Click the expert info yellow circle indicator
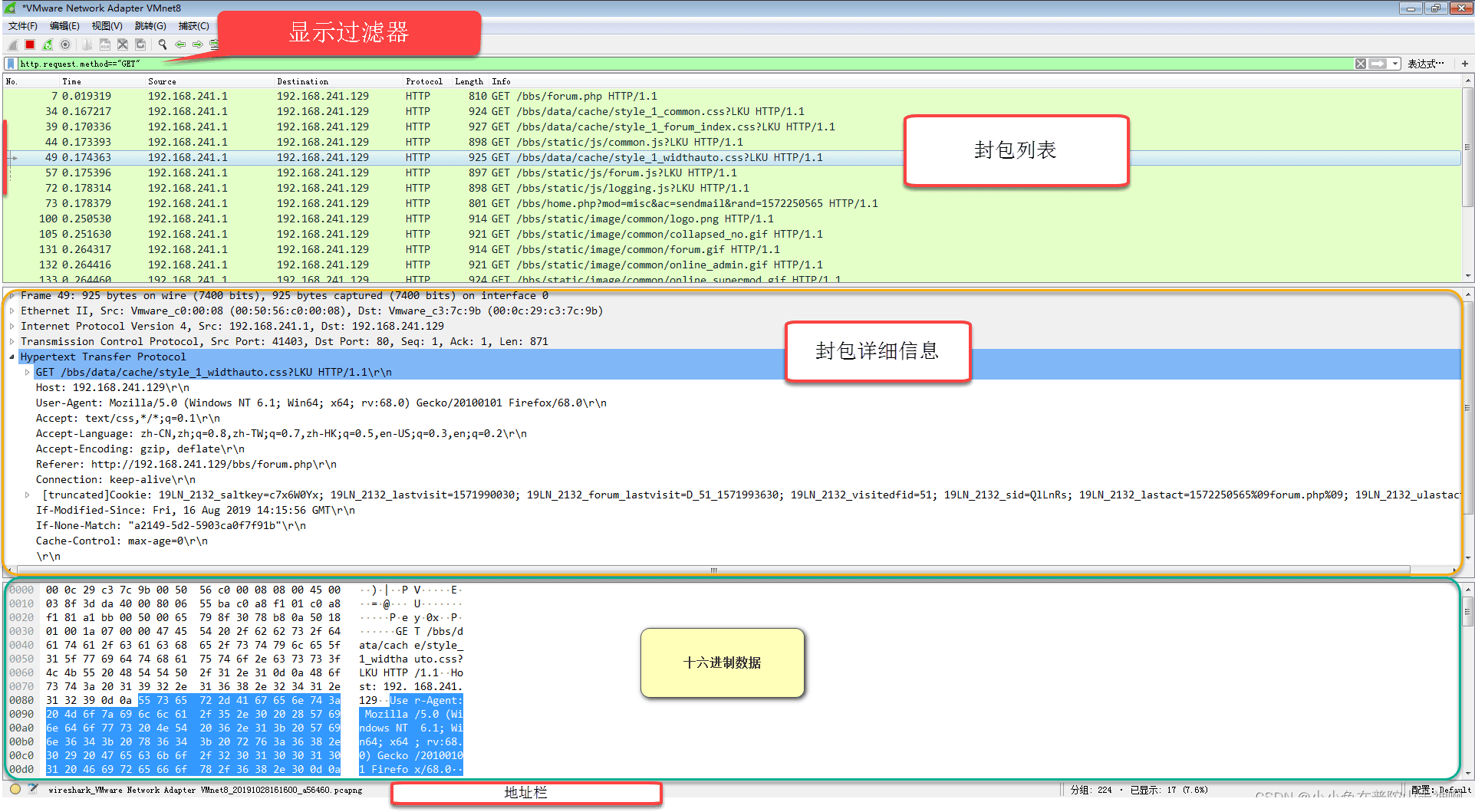 point(15,789)
